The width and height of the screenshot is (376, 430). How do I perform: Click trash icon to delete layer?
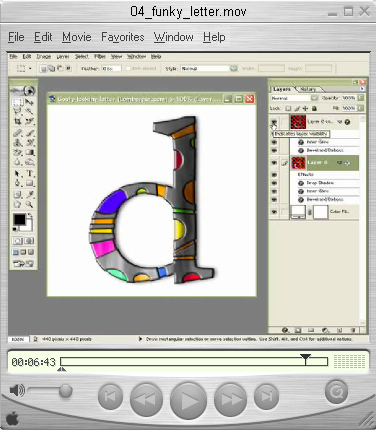(353, 330)
